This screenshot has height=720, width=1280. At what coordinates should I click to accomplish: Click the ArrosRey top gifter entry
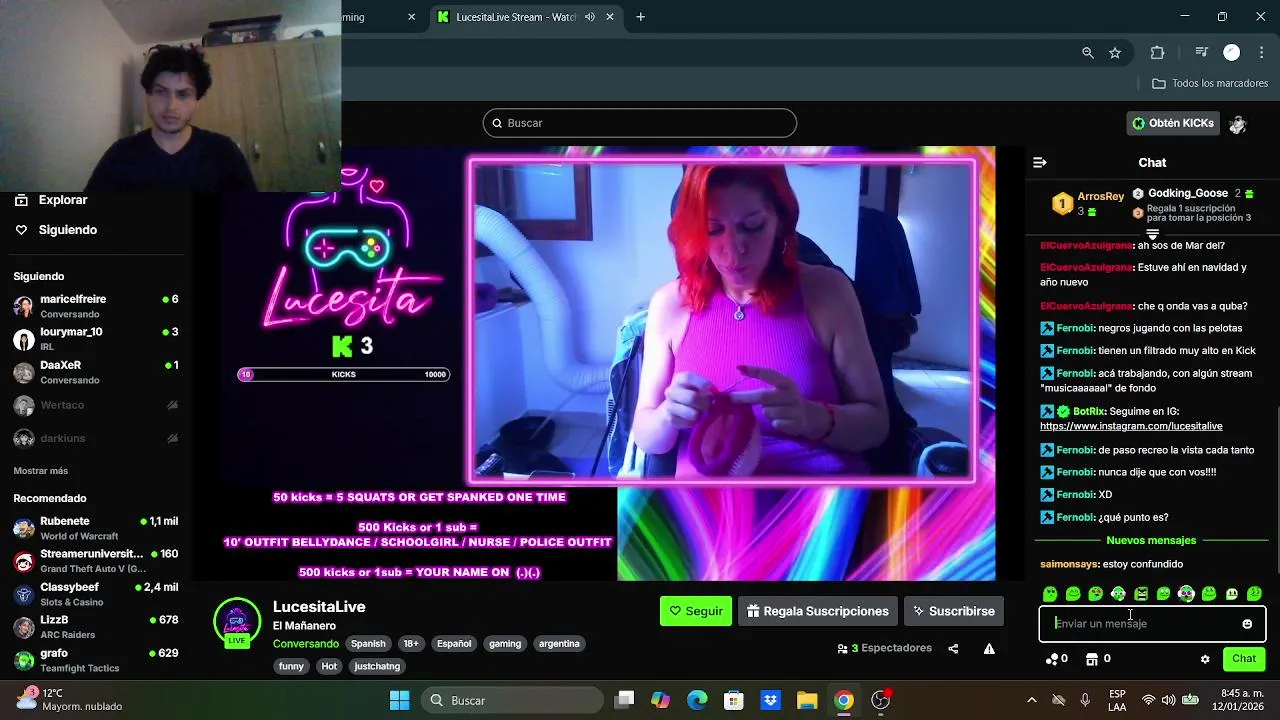(x=1089, y=204)
